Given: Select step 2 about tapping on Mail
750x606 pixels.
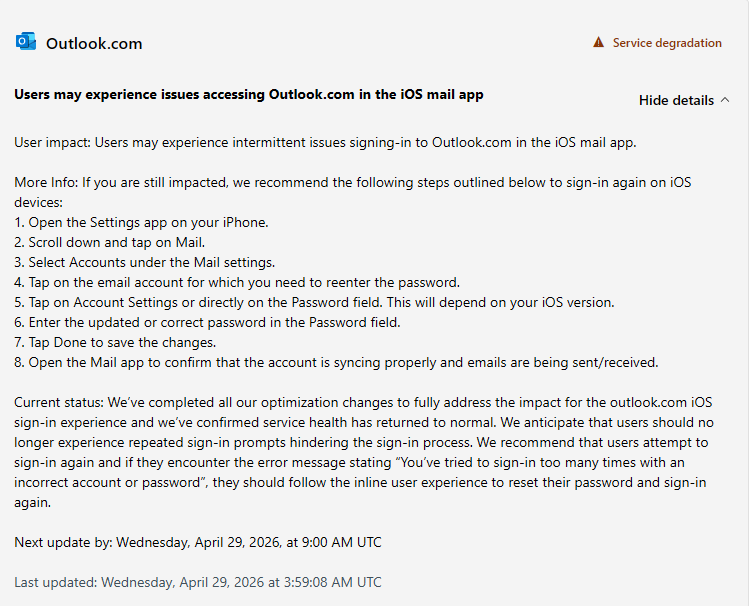Looking at the screenshot, I should 110,242.
